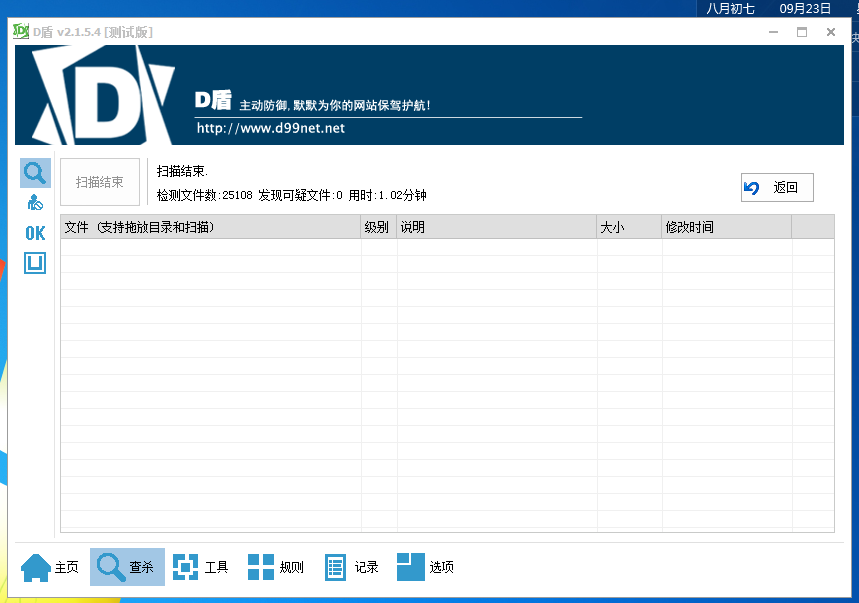Minimize the D盾 window
This screenshot has height=603, width=859.
pyautogui.click(x=774, y=32)
